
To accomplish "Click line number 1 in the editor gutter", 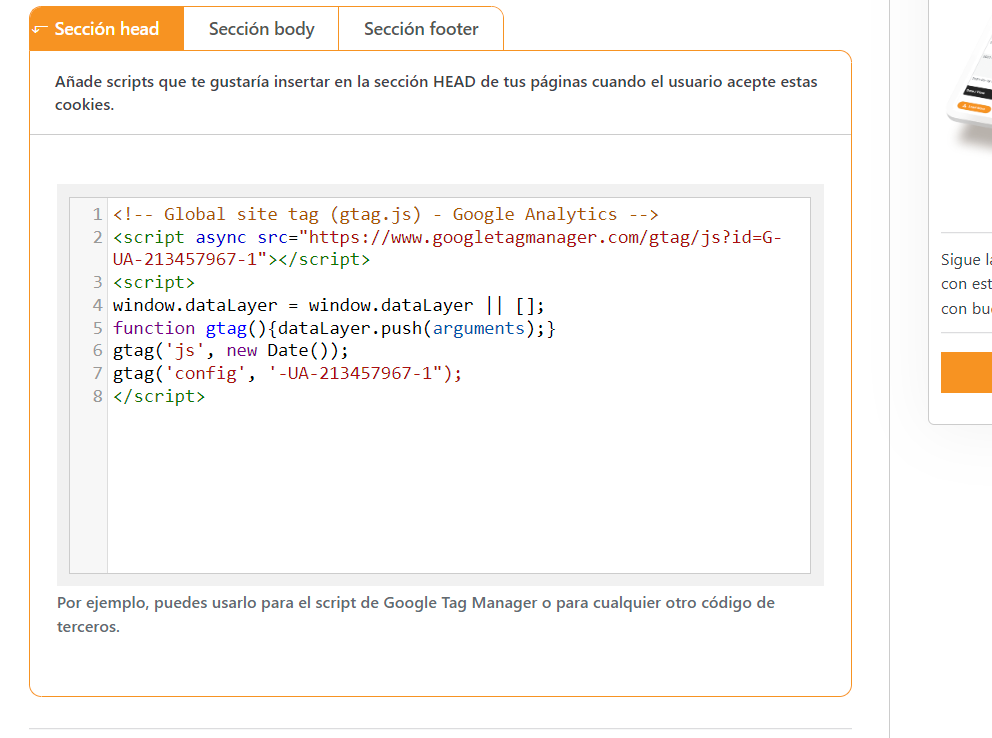I will click(x=97, y=214).
